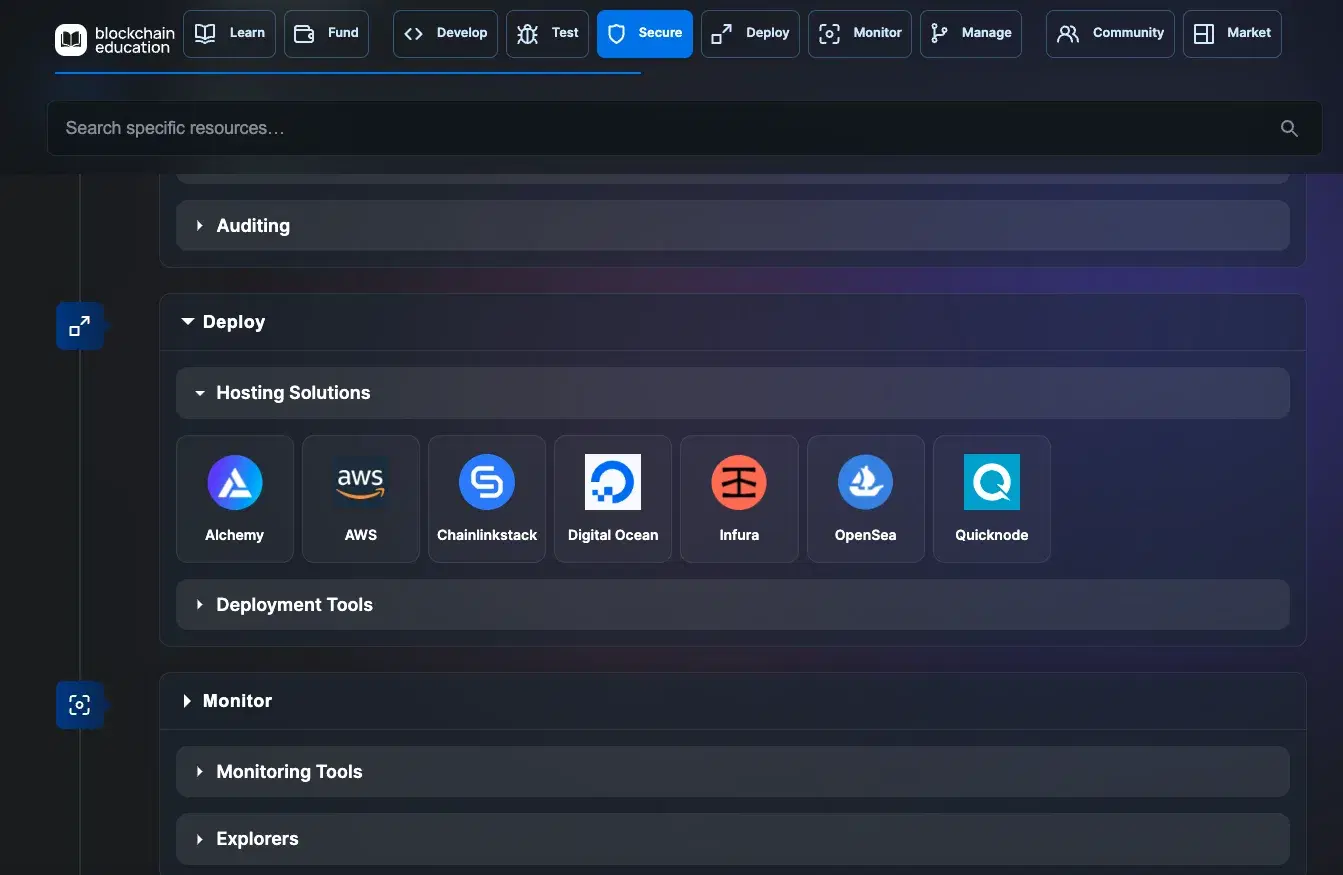Focus the Search specific resources field
This screenshot has height=875, width=1343.
[684, 128]
